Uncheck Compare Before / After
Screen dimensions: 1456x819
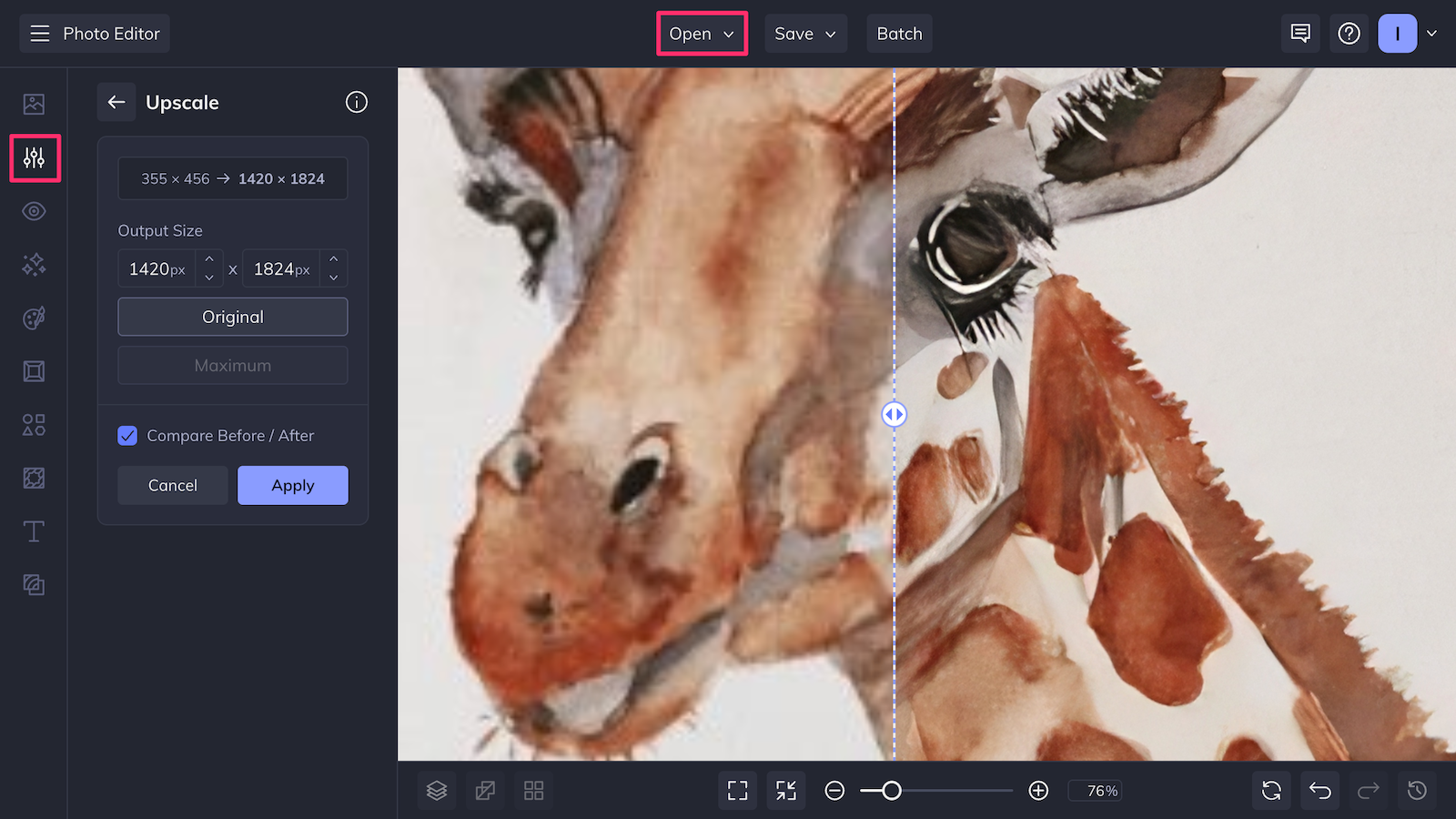[127, 436]
